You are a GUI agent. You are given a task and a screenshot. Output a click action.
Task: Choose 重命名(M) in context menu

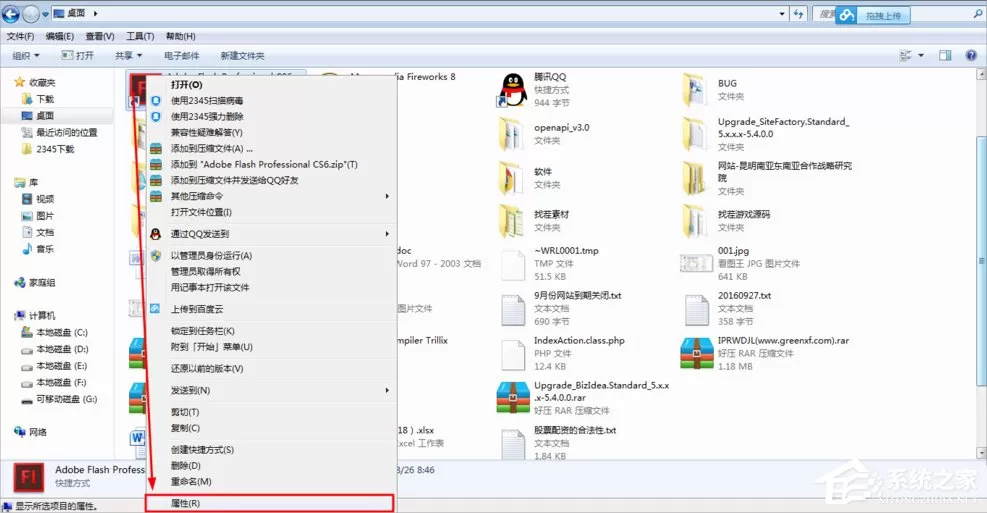click(271, 482)
